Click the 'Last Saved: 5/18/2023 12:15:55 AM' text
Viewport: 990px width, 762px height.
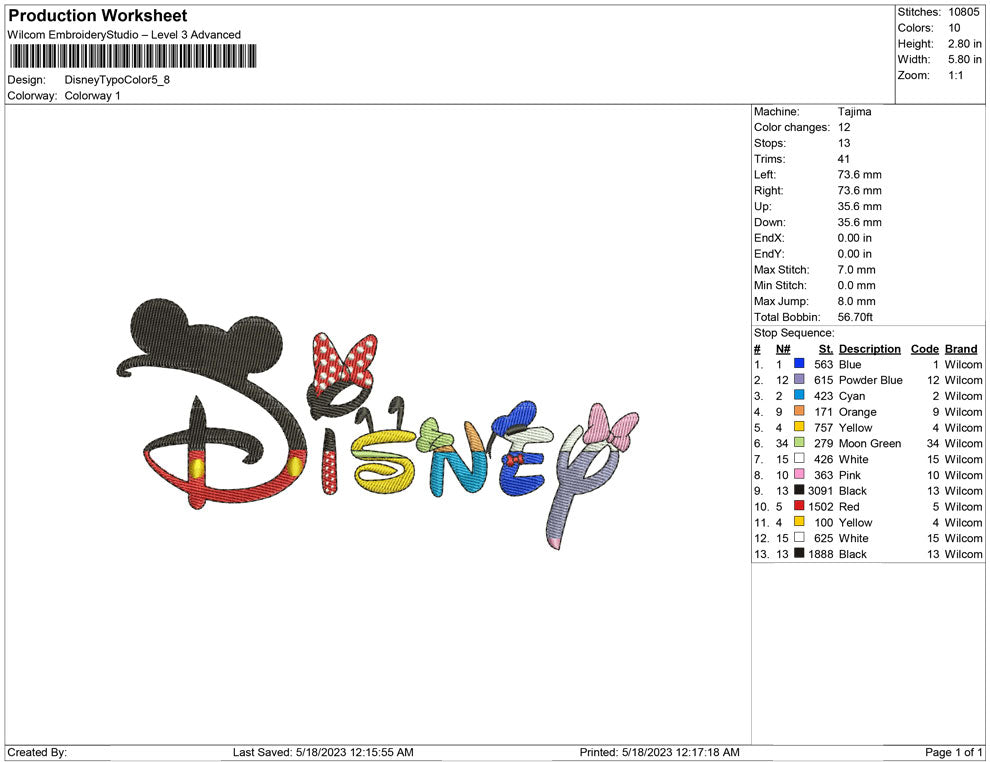pyautogui.click(x=323, y=752)
